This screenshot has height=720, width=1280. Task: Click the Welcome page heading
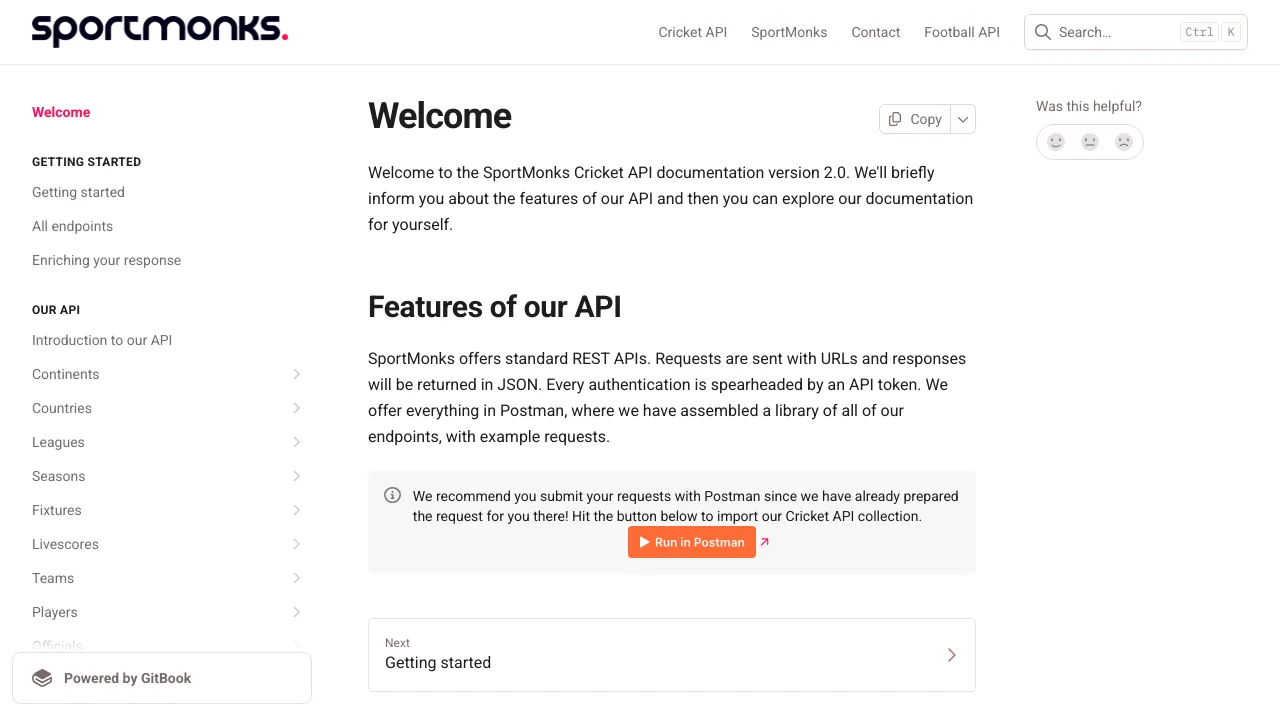coord(440,116)
